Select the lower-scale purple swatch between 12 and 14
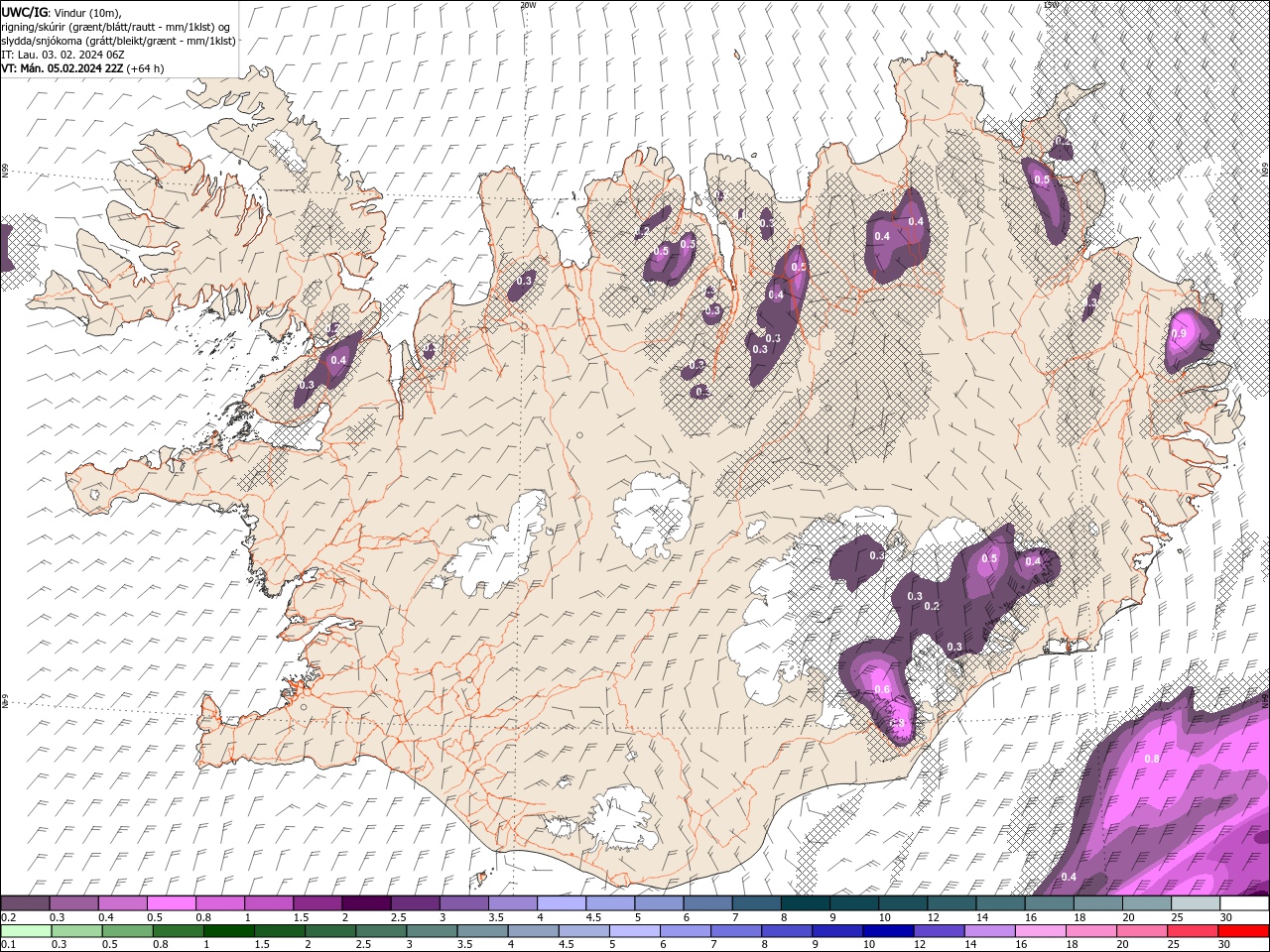Screen dimensions: 1270x952 click(x=939, y=931)
